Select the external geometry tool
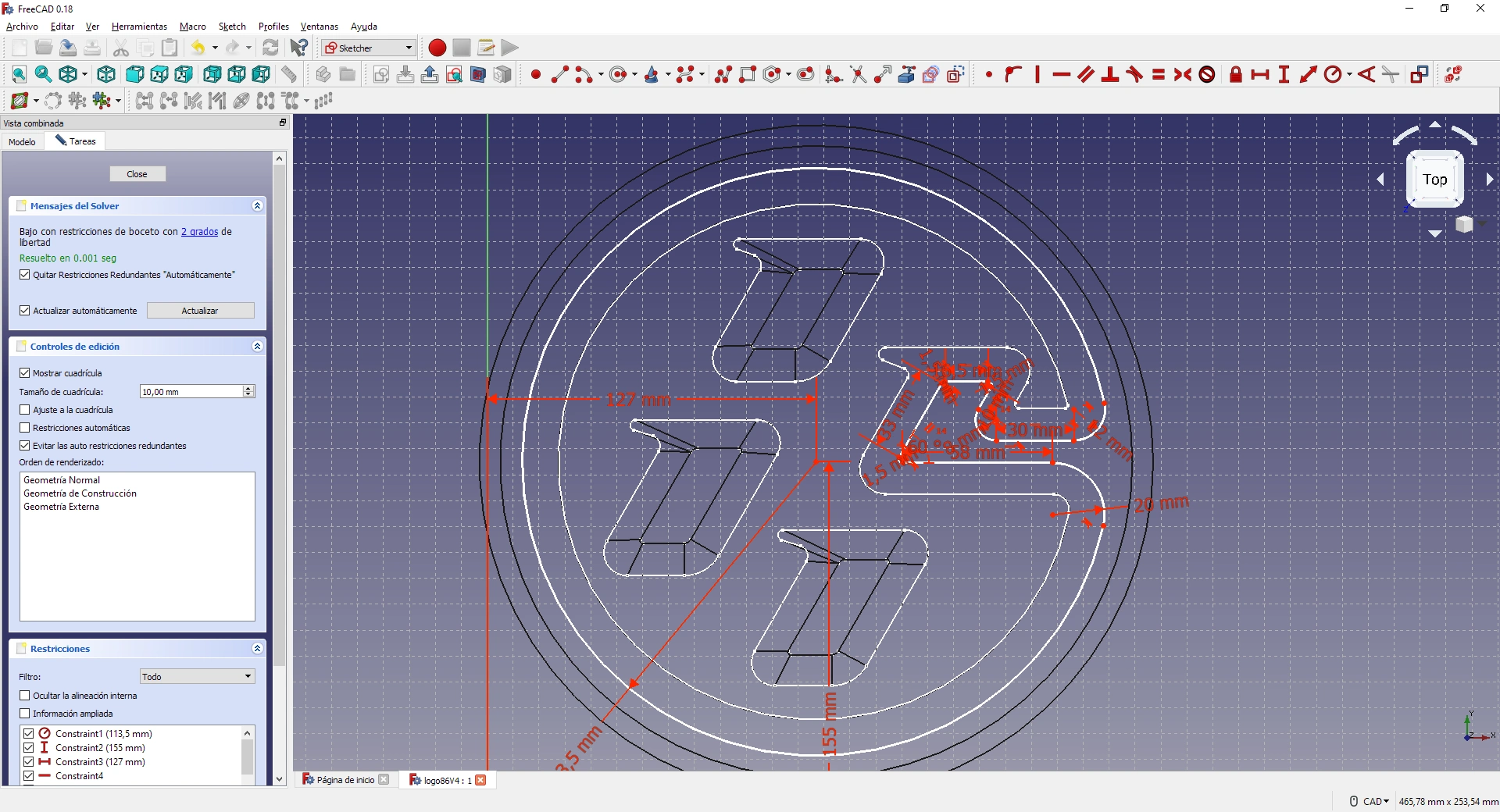 pyautogui.click(x=907, y=75)
